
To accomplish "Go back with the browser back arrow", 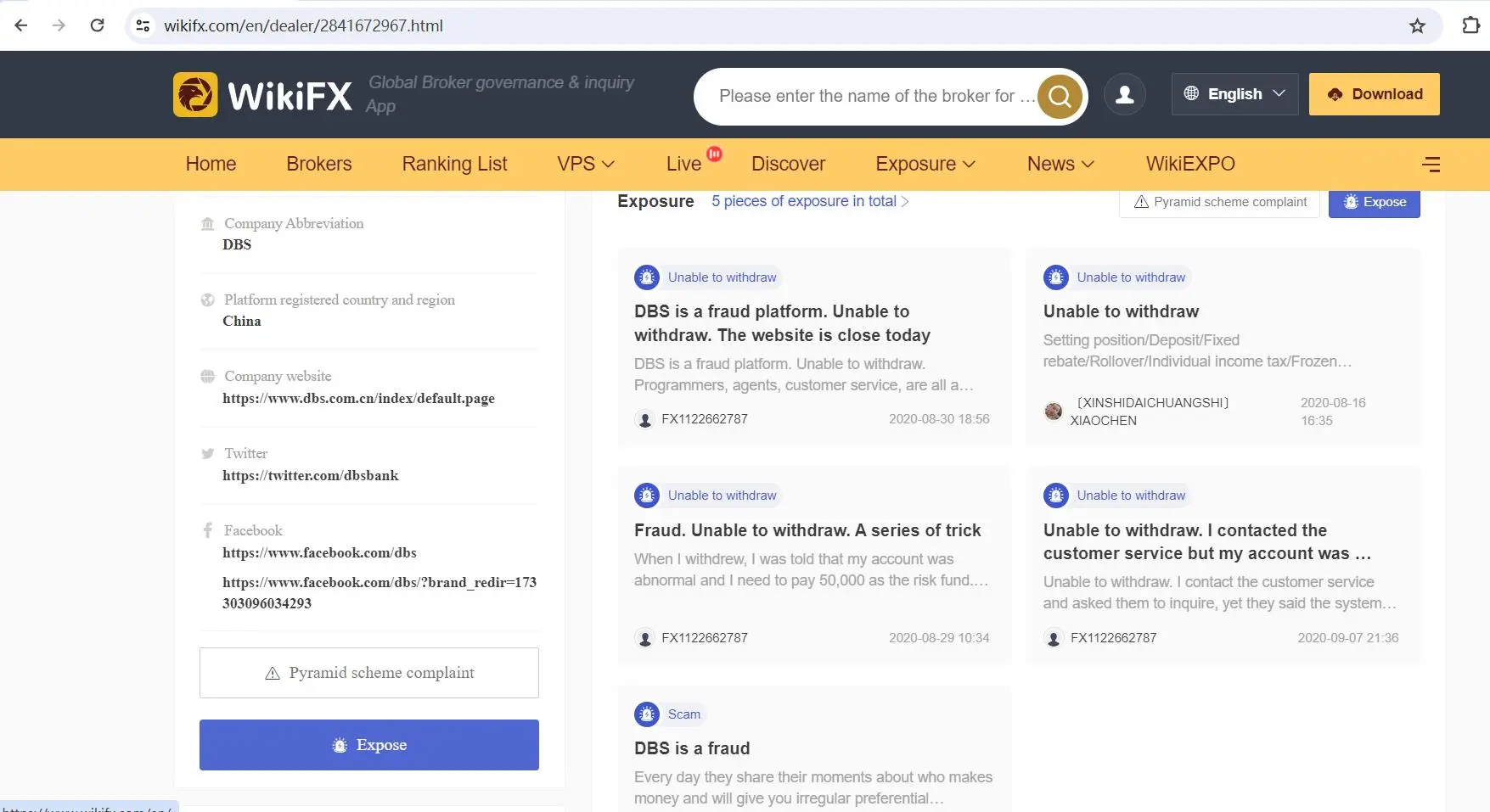I will tap(21, 25).
